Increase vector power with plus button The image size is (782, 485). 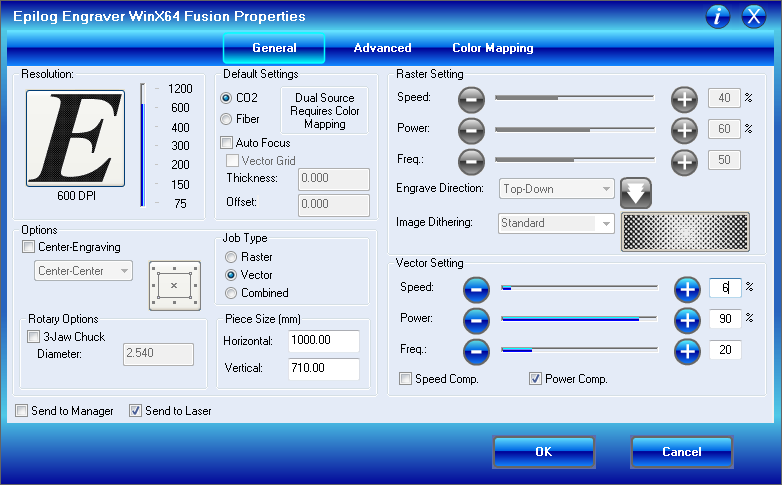[x=687, y=321]
